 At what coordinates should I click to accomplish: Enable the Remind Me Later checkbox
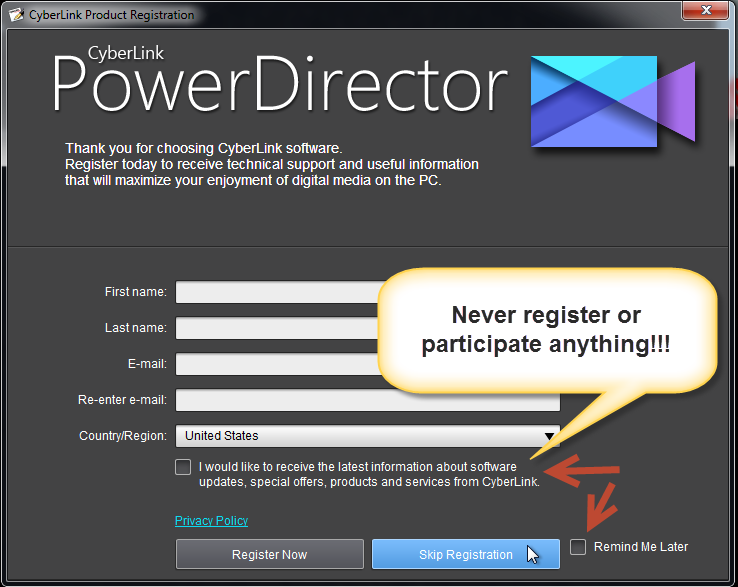click(x=578, y=547)
